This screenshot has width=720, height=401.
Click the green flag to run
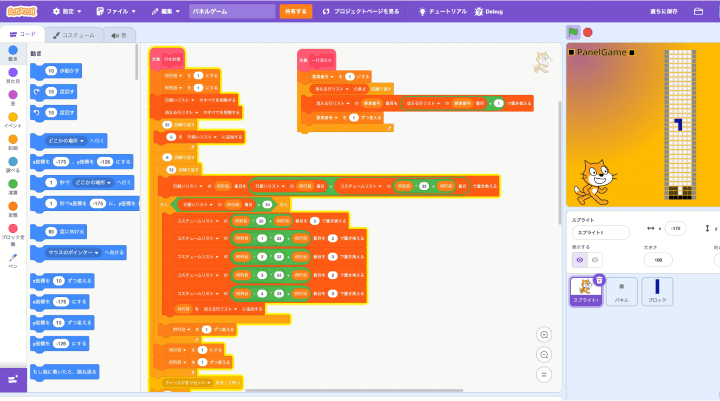pyautogui.click(x=573, y=32)
